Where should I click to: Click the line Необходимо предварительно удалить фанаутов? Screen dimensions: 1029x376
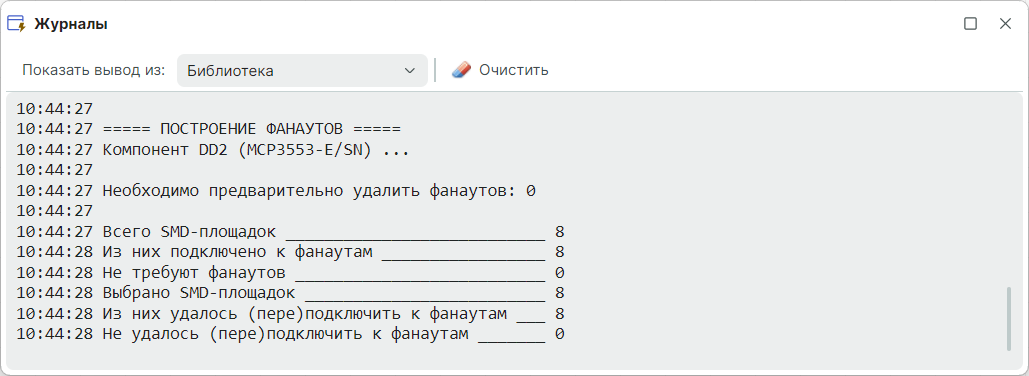click(x=276, y=191)
